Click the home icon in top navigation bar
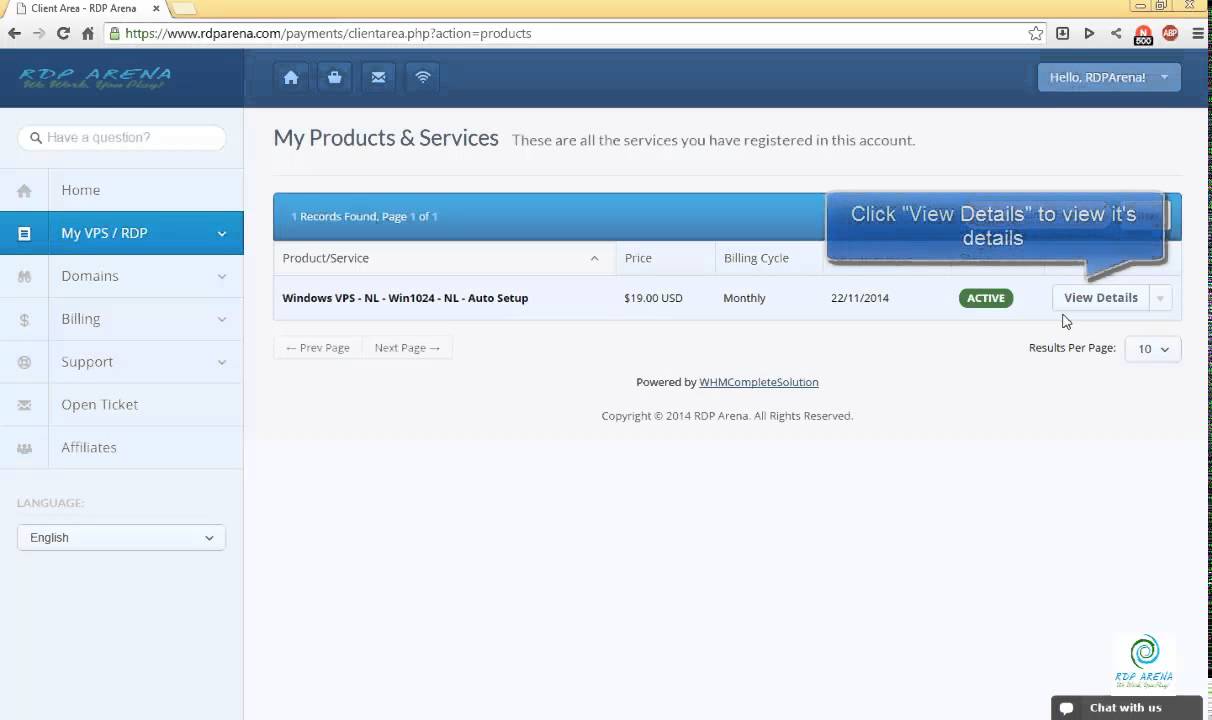 pos(291,77)
